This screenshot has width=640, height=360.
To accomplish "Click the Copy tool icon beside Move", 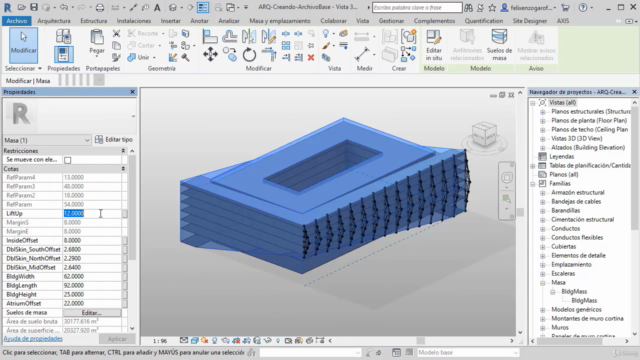I will 230,55.
